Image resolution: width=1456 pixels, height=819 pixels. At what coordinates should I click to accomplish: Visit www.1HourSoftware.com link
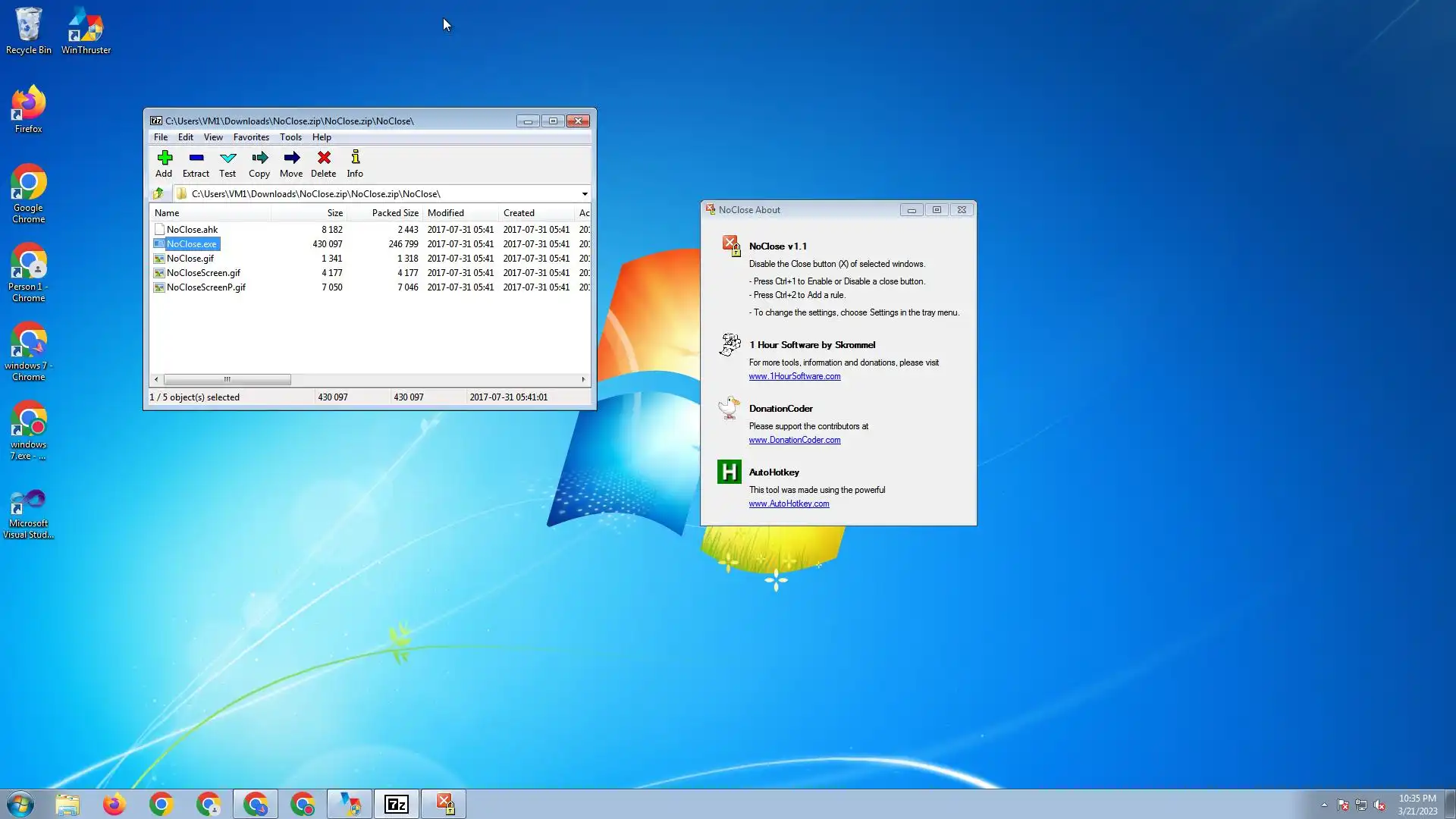pyautogui.click(x=794, y=376)
